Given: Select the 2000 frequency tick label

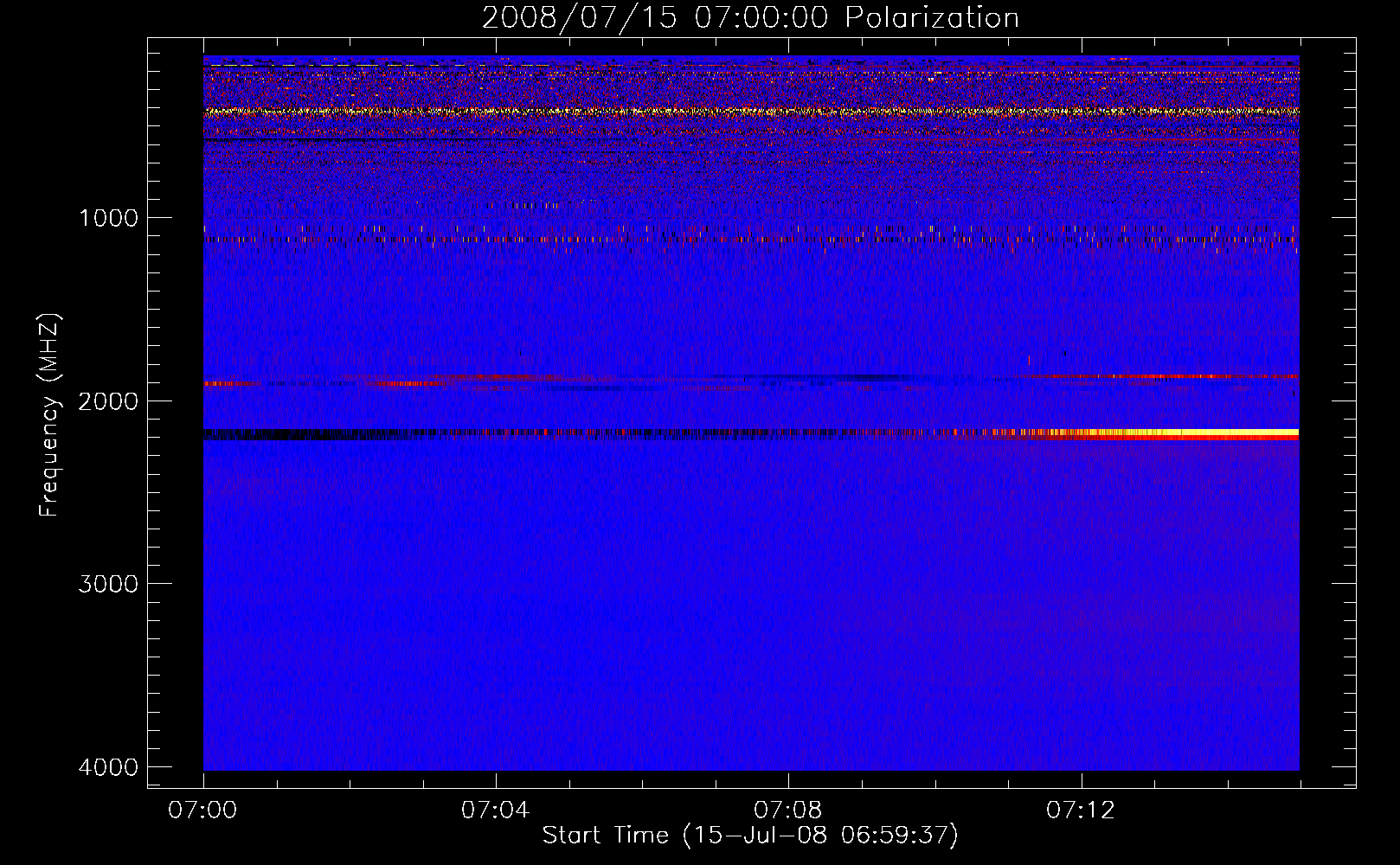Looking at the screenshot, I should pos(108,401).
